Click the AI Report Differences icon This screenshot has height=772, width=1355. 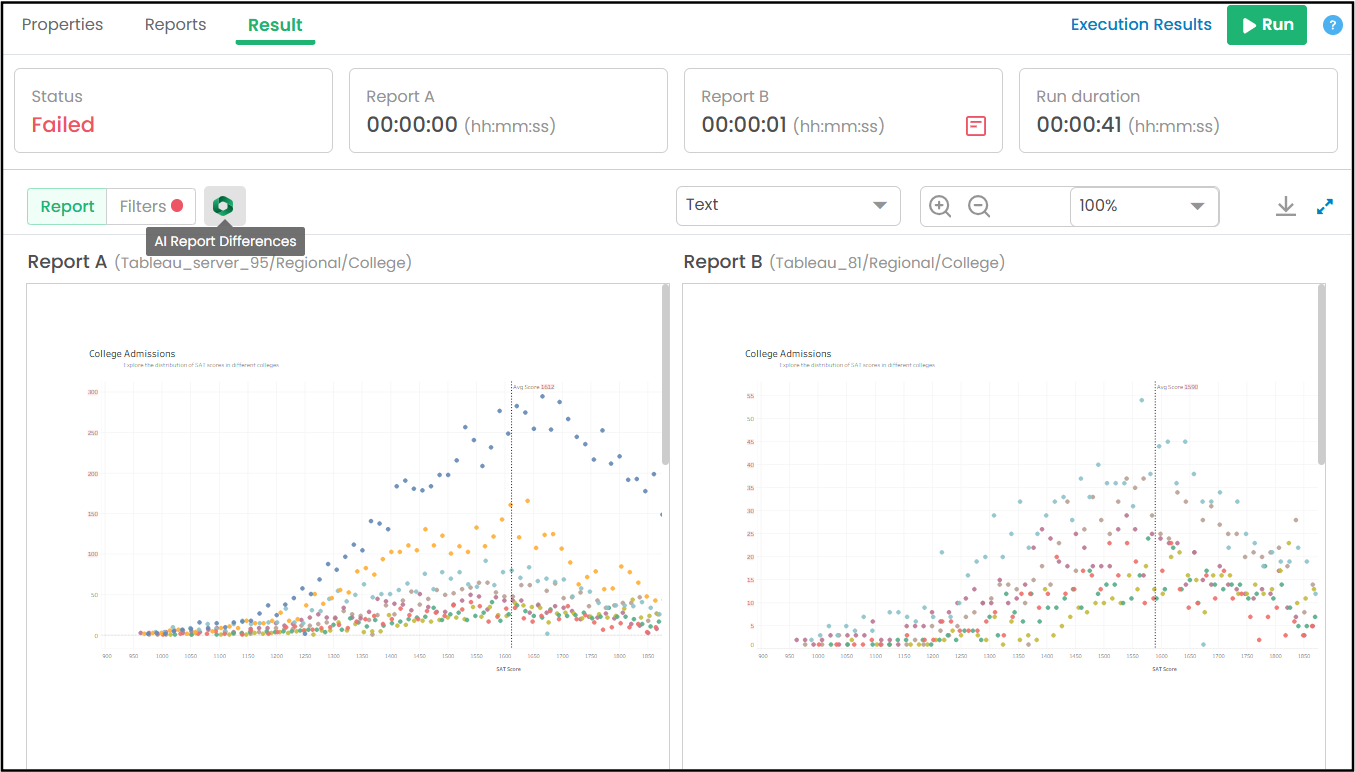pyautogui.click(x=224, y=206)
